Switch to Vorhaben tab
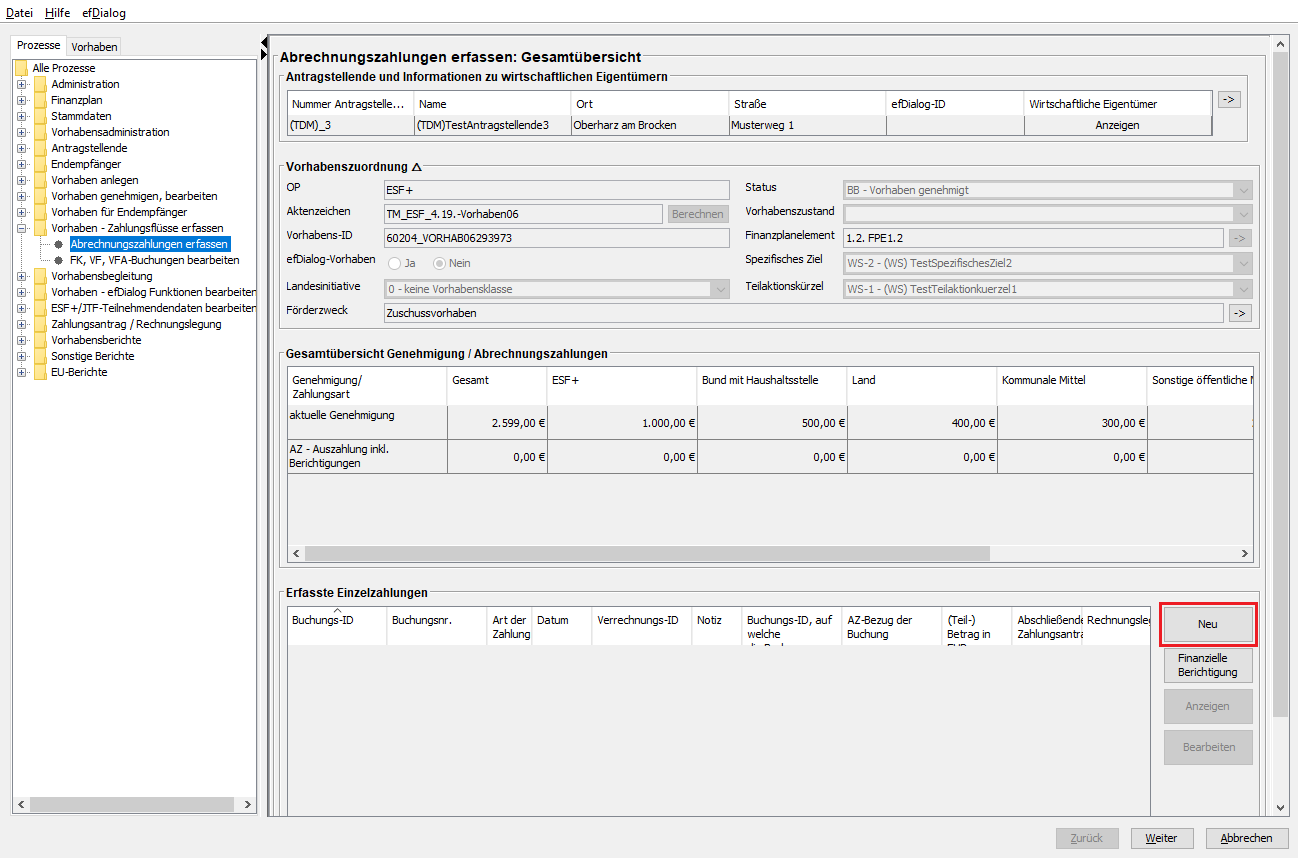The height and width of the screenshot is (858, 1298). [x=94, y=47]
